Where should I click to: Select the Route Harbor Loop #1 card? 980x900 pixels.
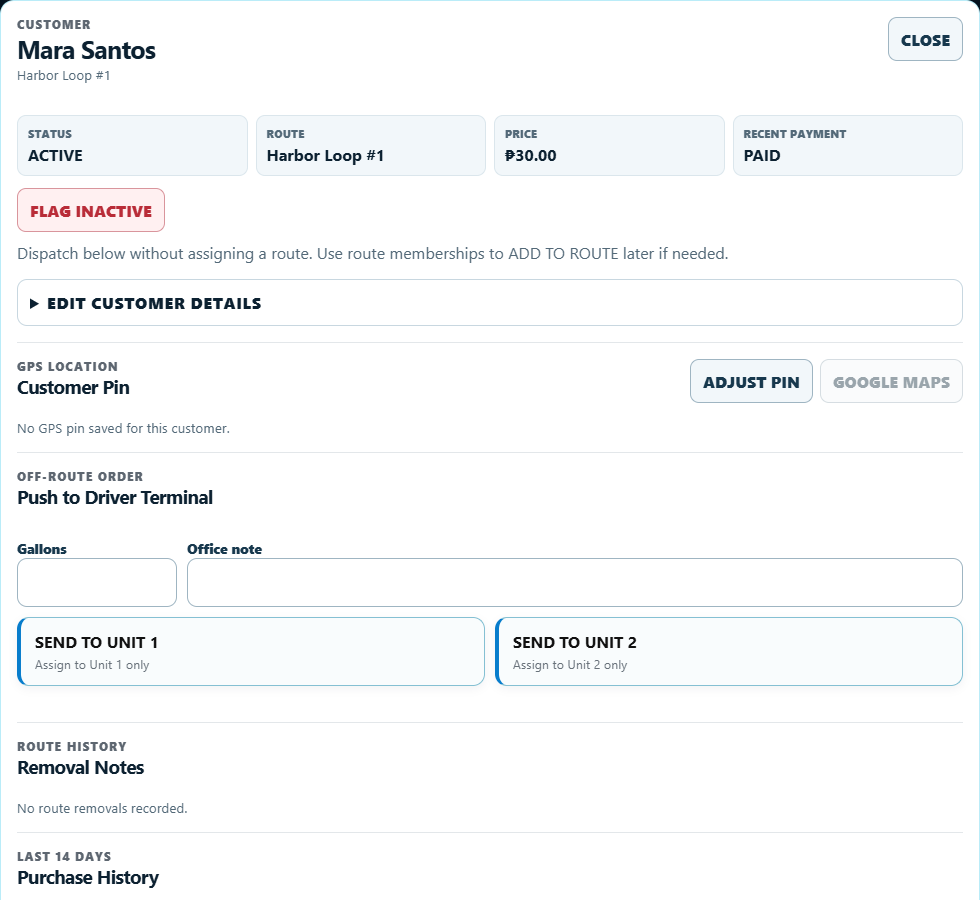click(371, 145)
